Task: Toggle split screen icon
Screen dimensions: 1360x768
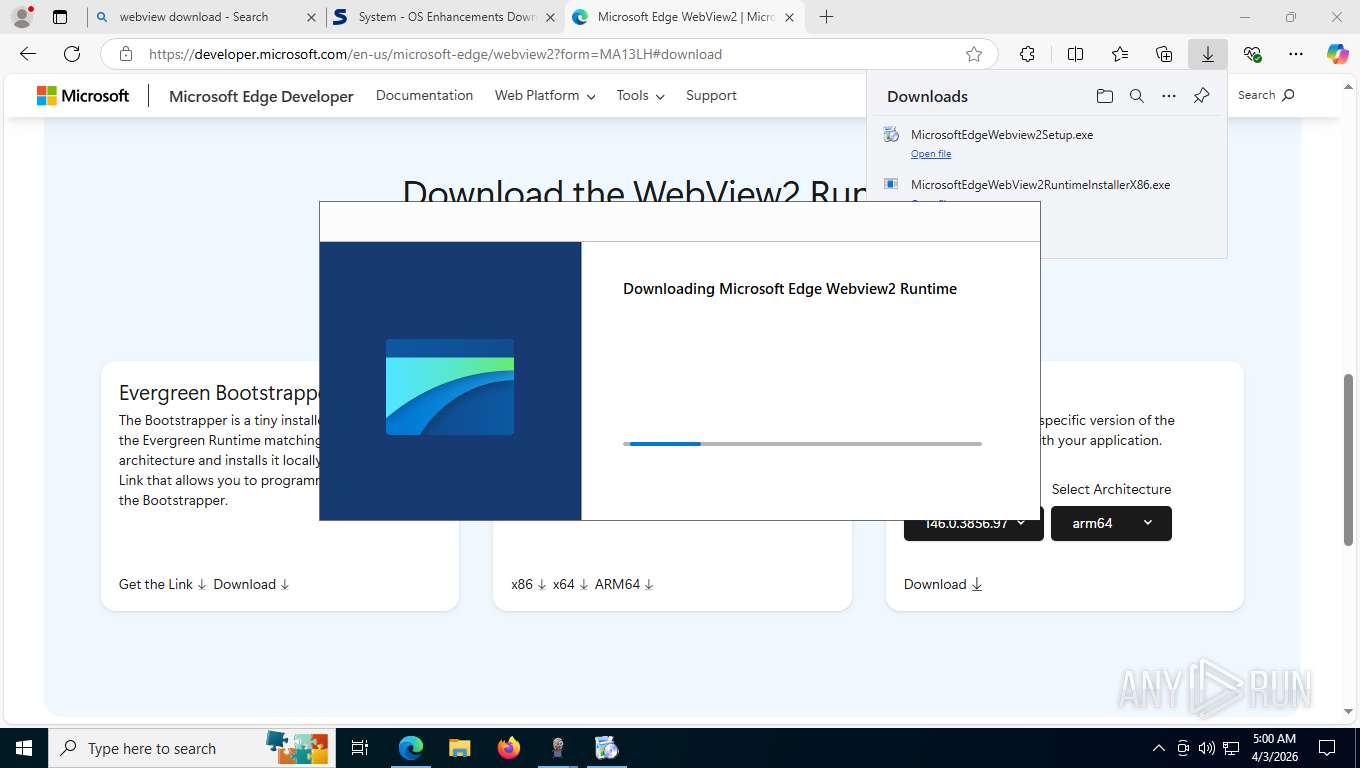Action: click(1076, 54)
